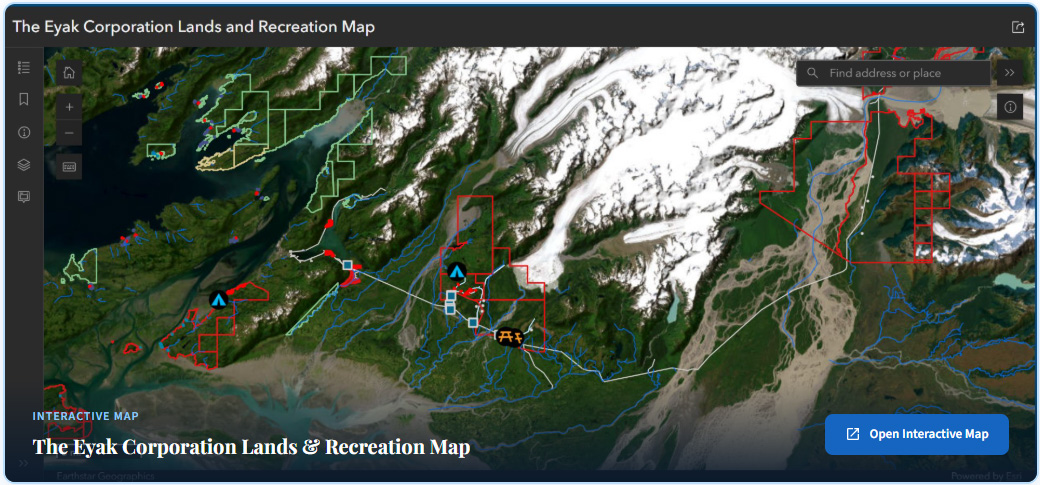Open the map tour slides icon
This screenshot has height=485, width=1040.
(24, 197)
